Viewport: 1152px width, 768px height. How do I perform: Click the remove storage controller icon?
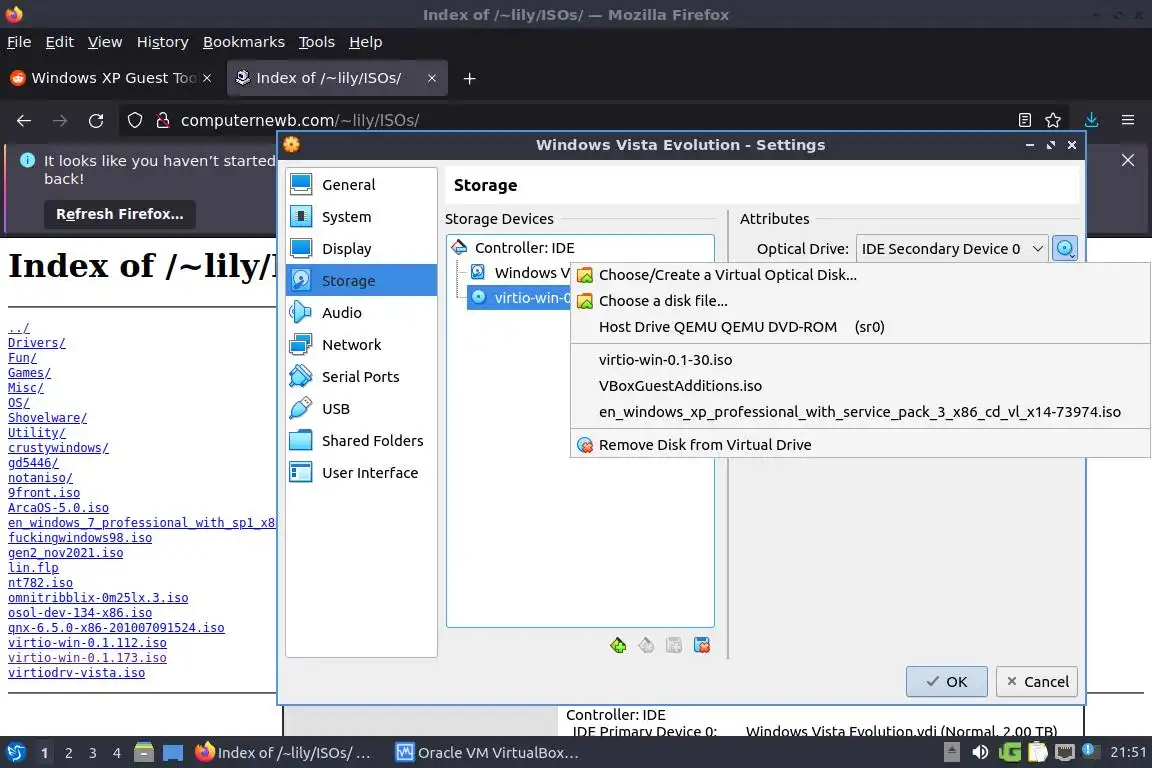pos(646,645)
